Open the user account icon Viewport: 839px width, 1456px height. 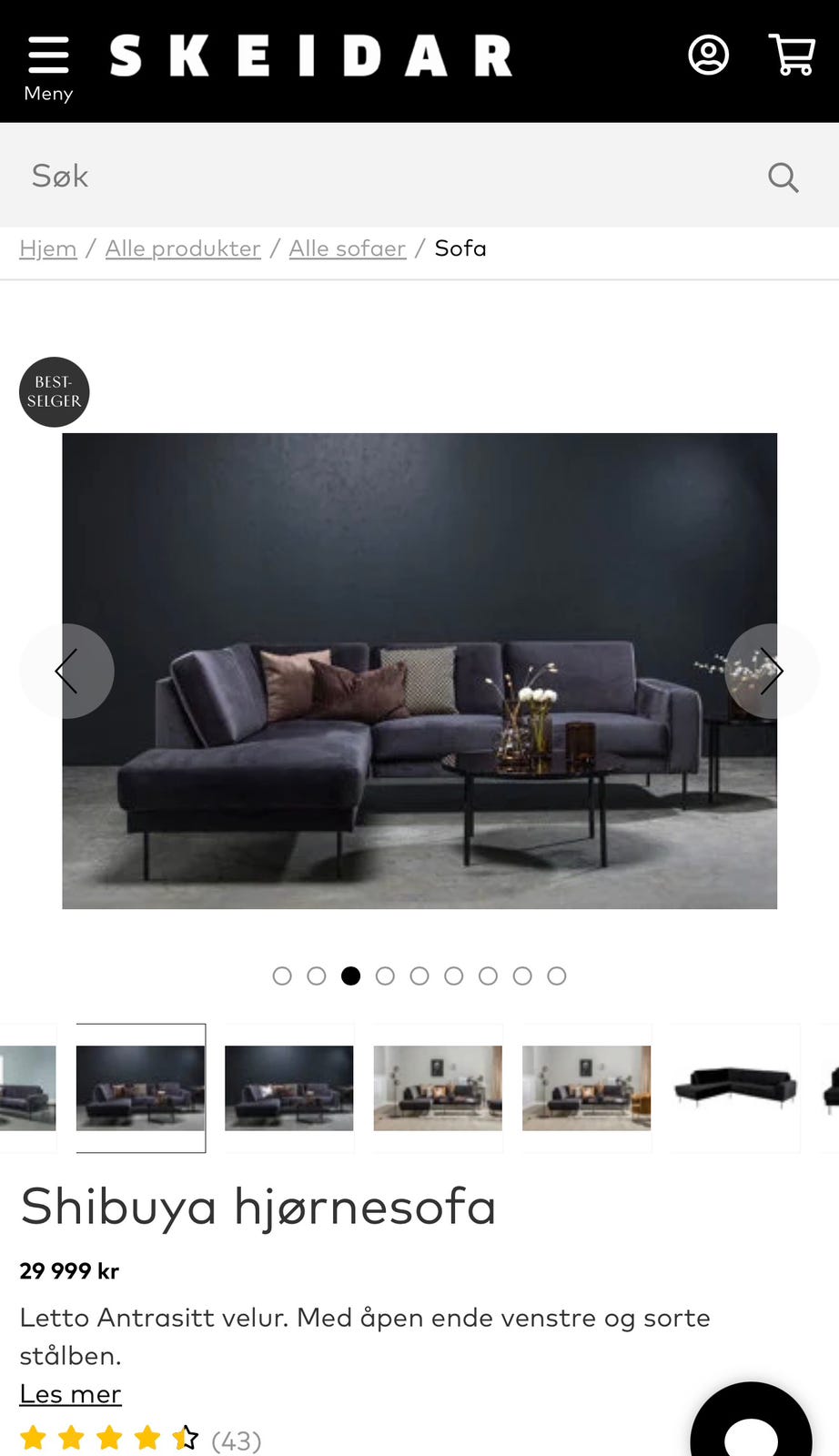[x=708, y=56]
